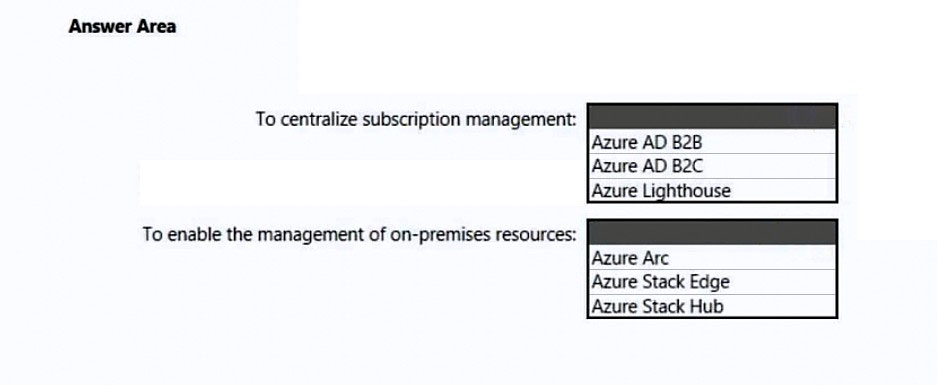This screenshot has height=385, width=937.
Task: Open the centralize subscription management dropdown header
Action: coord(712,117)
